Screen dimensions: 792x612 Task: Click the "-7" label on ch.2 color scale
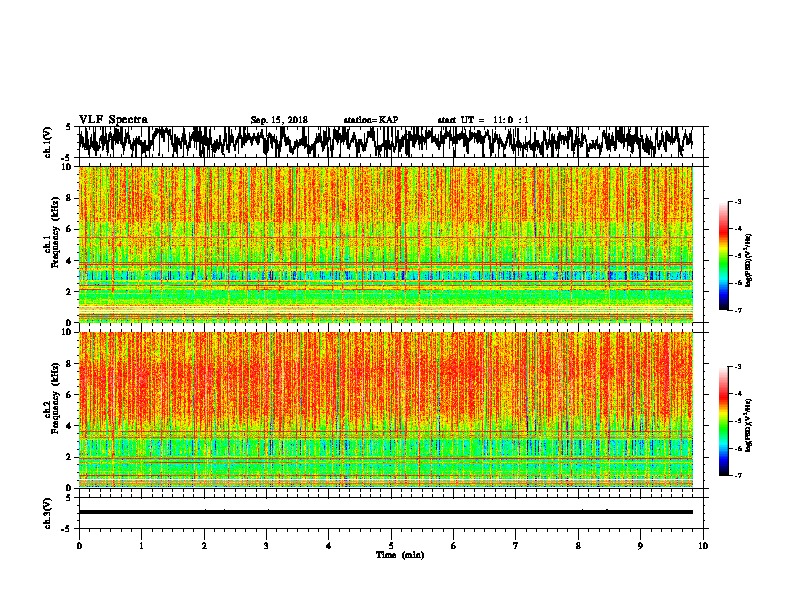point(737,475)
